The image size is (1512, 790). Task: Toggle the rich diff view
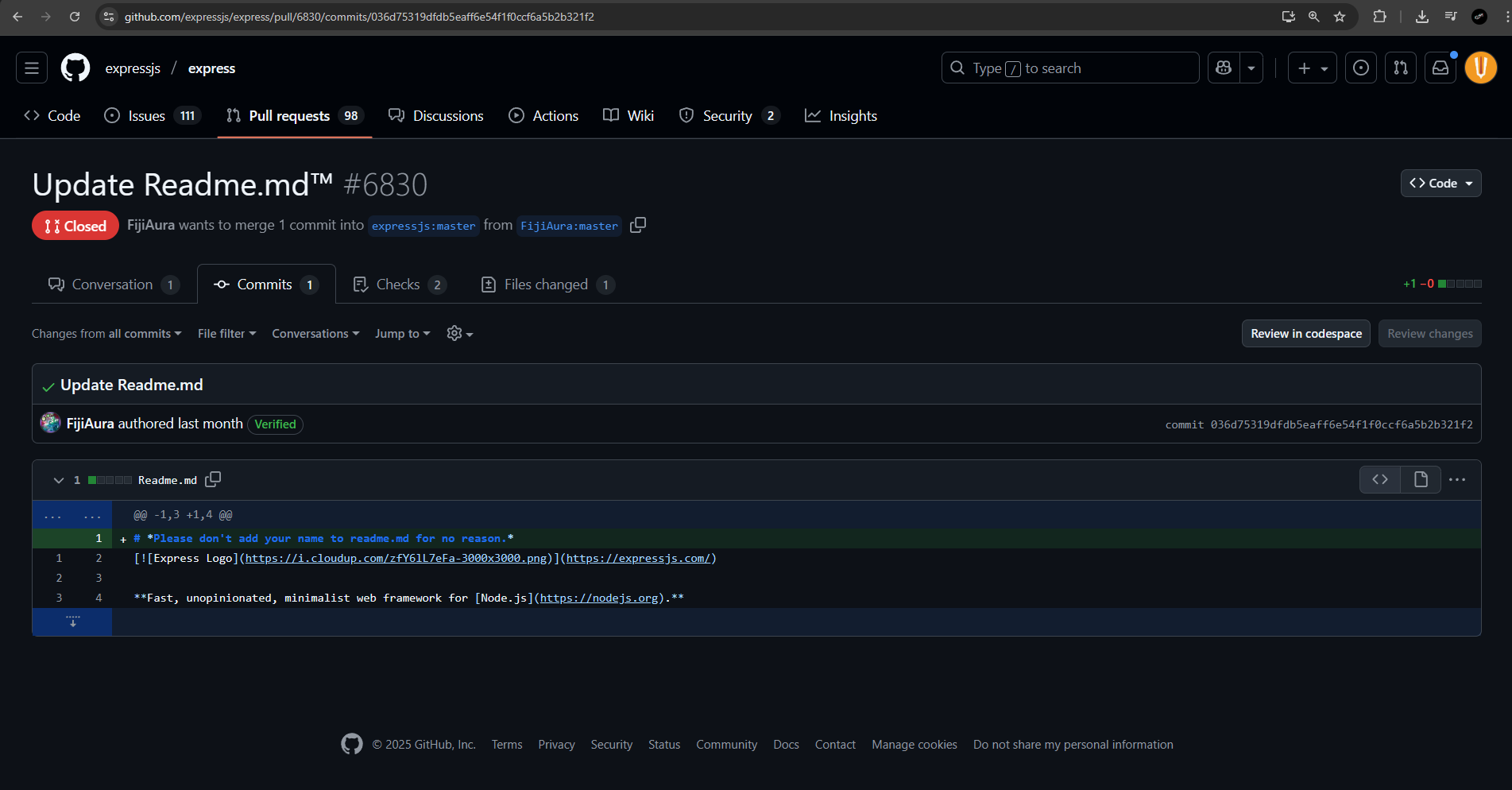(1420, 479)
